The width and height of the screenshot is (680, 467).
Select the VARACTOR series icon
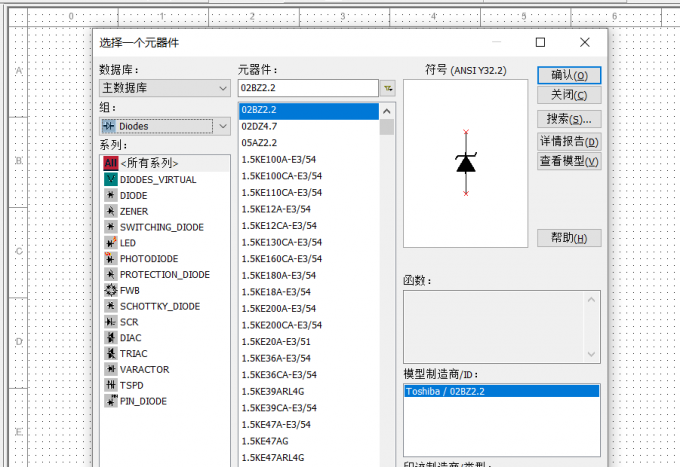click(111, 369)
